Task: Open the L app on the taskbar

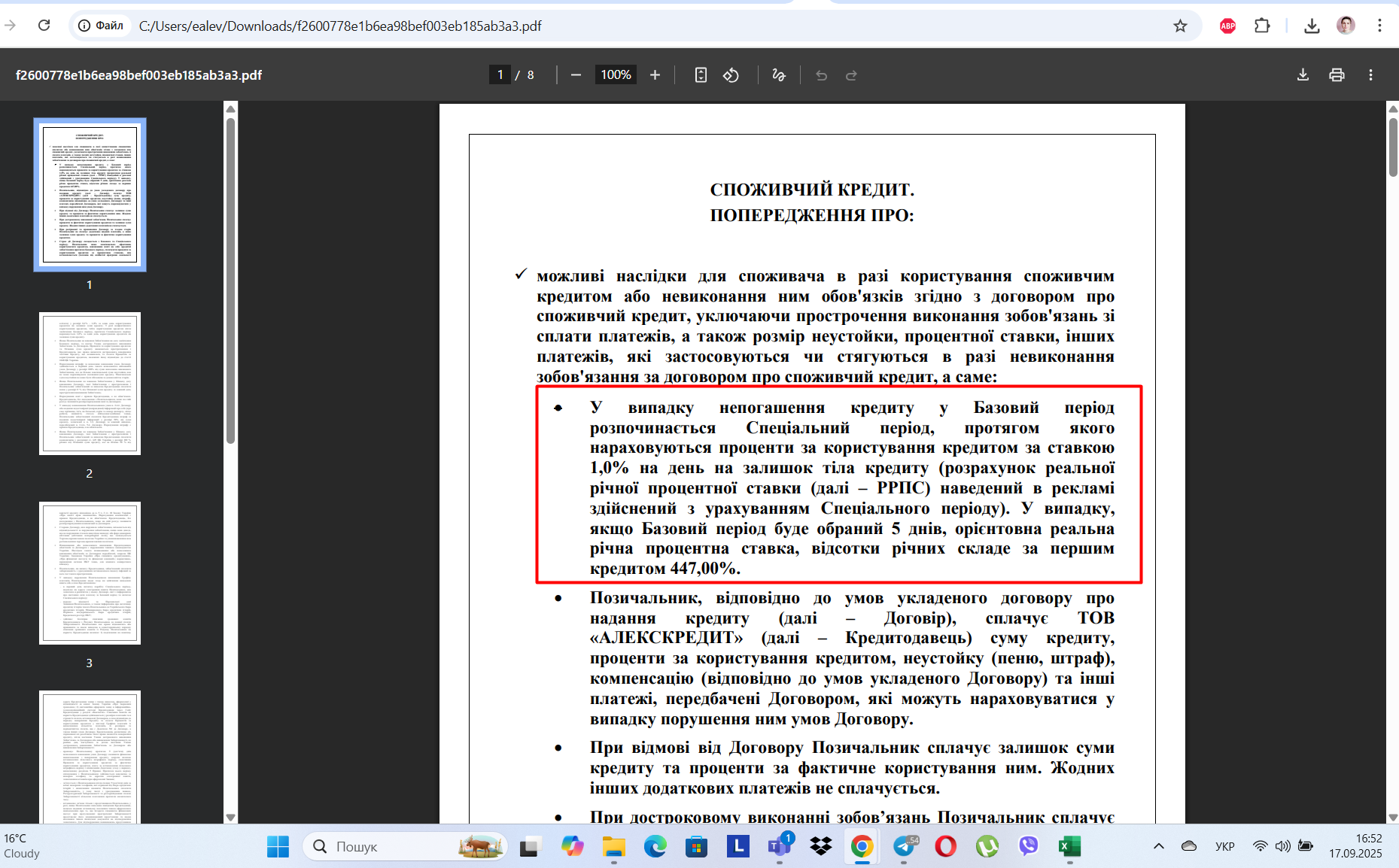Action: coord(738,847)
